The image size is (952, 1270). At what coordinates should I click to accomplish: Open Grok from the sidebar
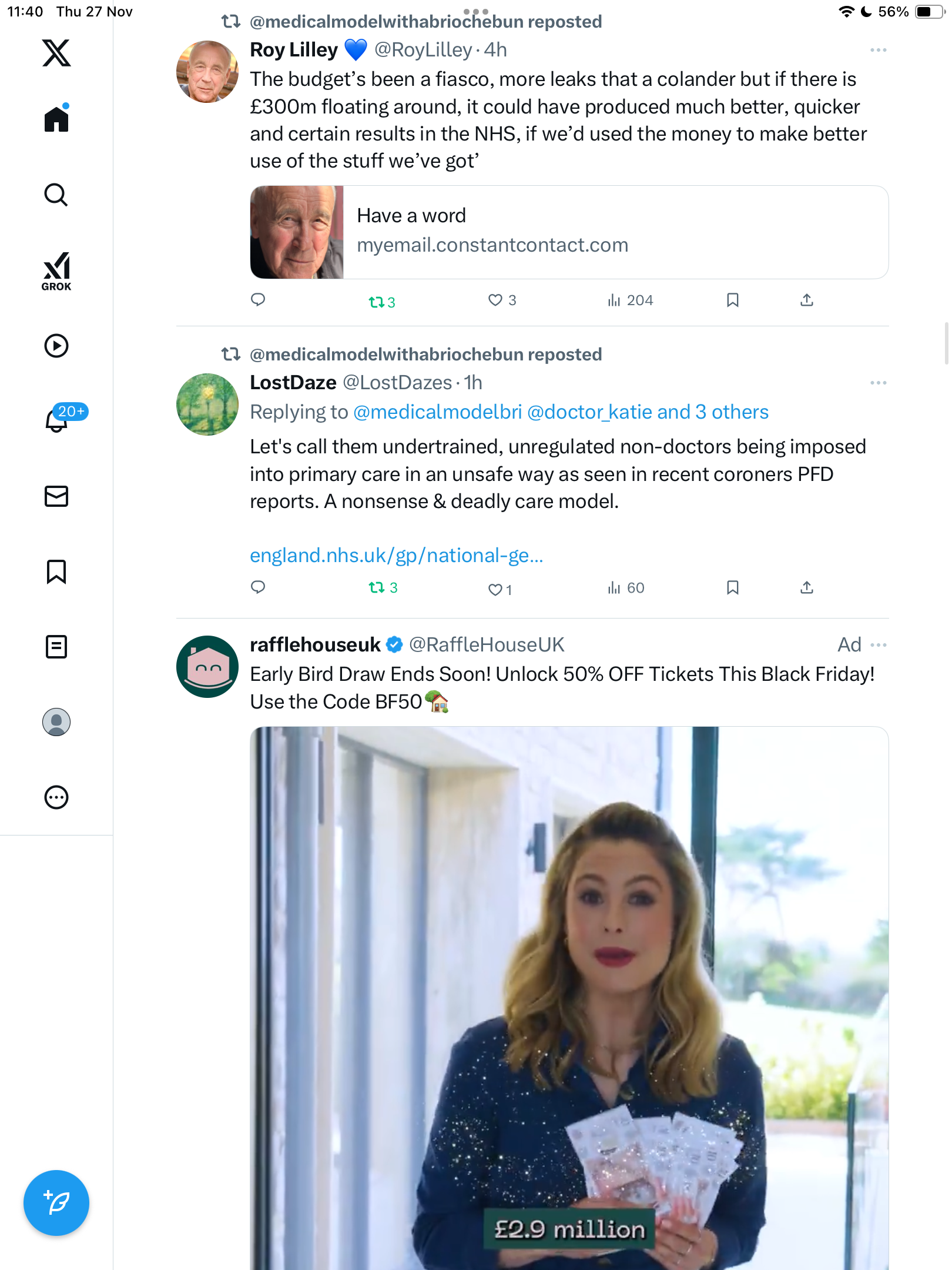56,271
